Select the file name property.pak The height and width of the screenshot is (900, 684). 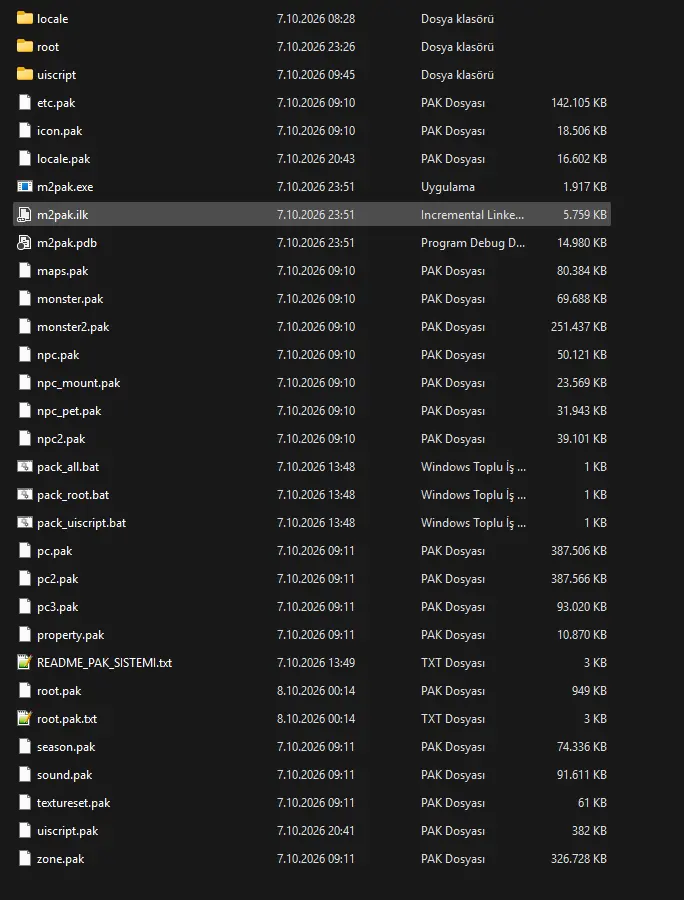71,635
